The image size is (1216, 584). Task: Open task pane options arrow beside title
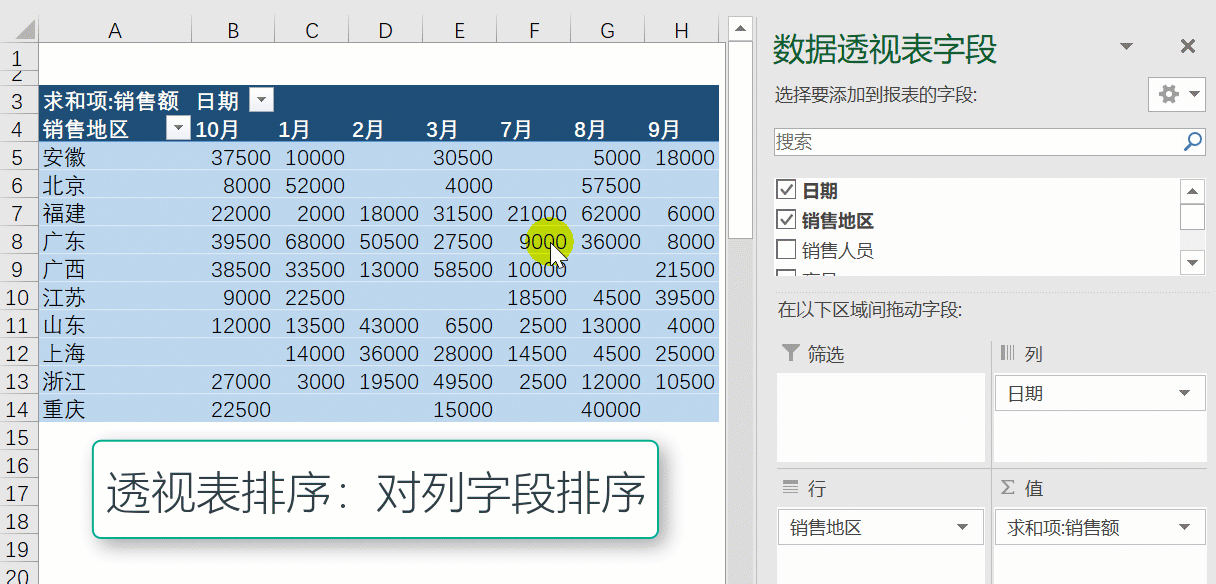click(1126, 47)
